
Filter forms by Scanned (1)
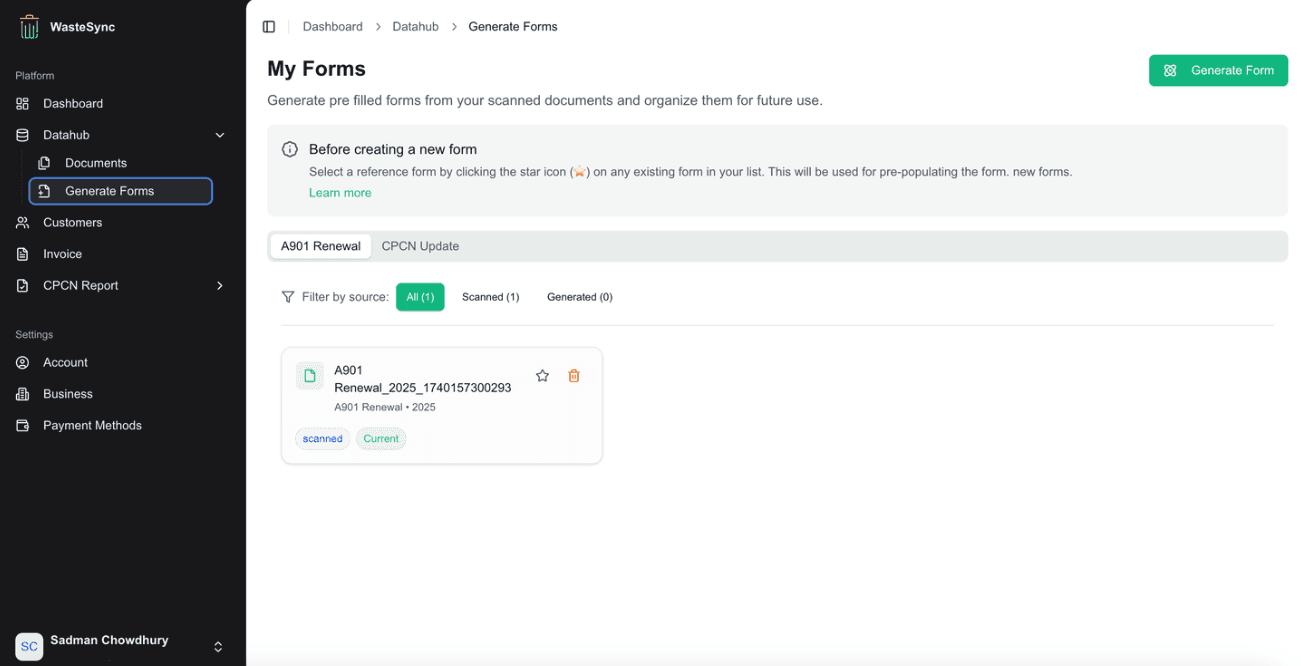490,297
